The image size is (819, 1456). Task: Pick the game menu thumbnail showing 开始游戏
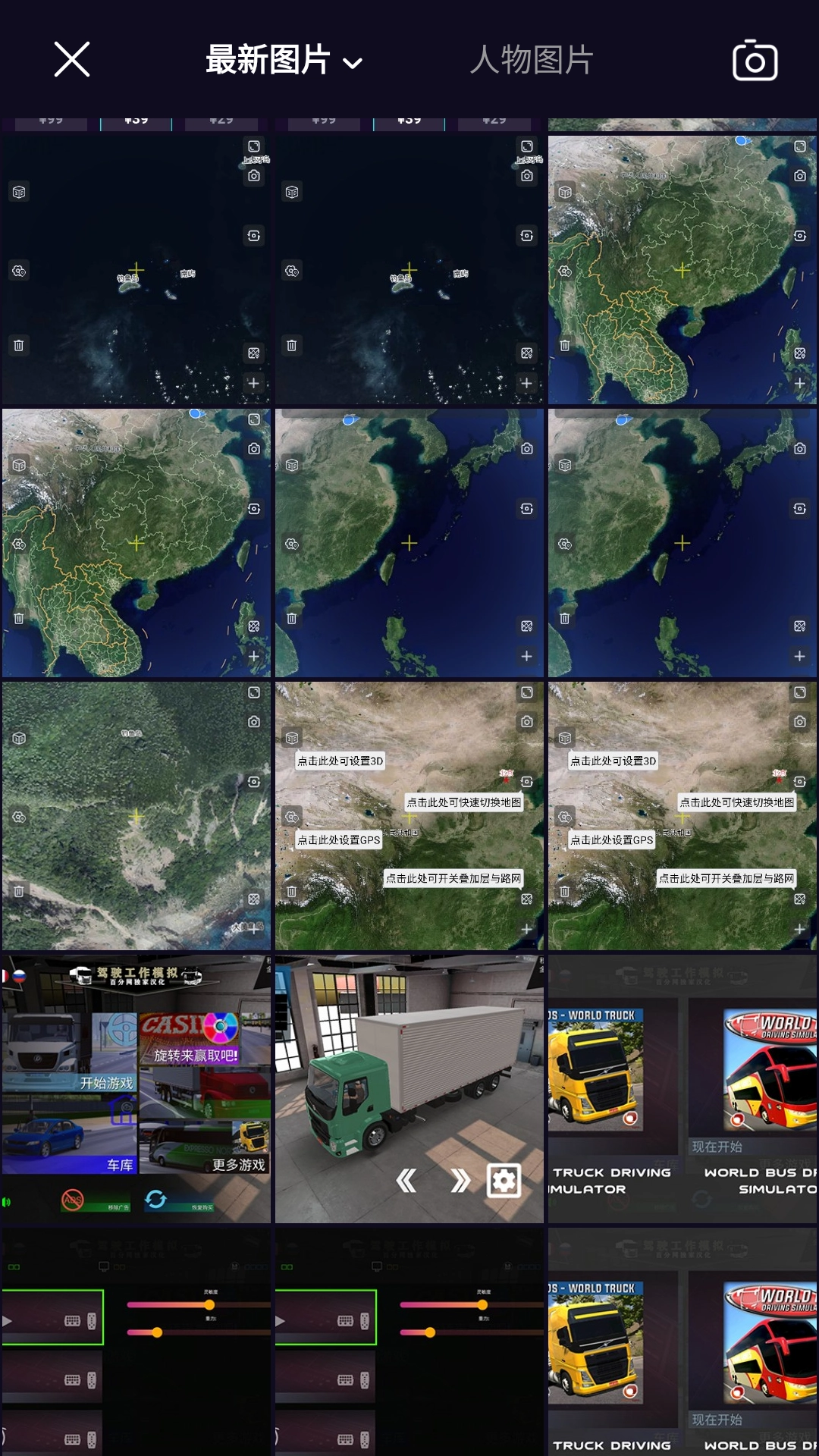click(x=136, y=1088)
